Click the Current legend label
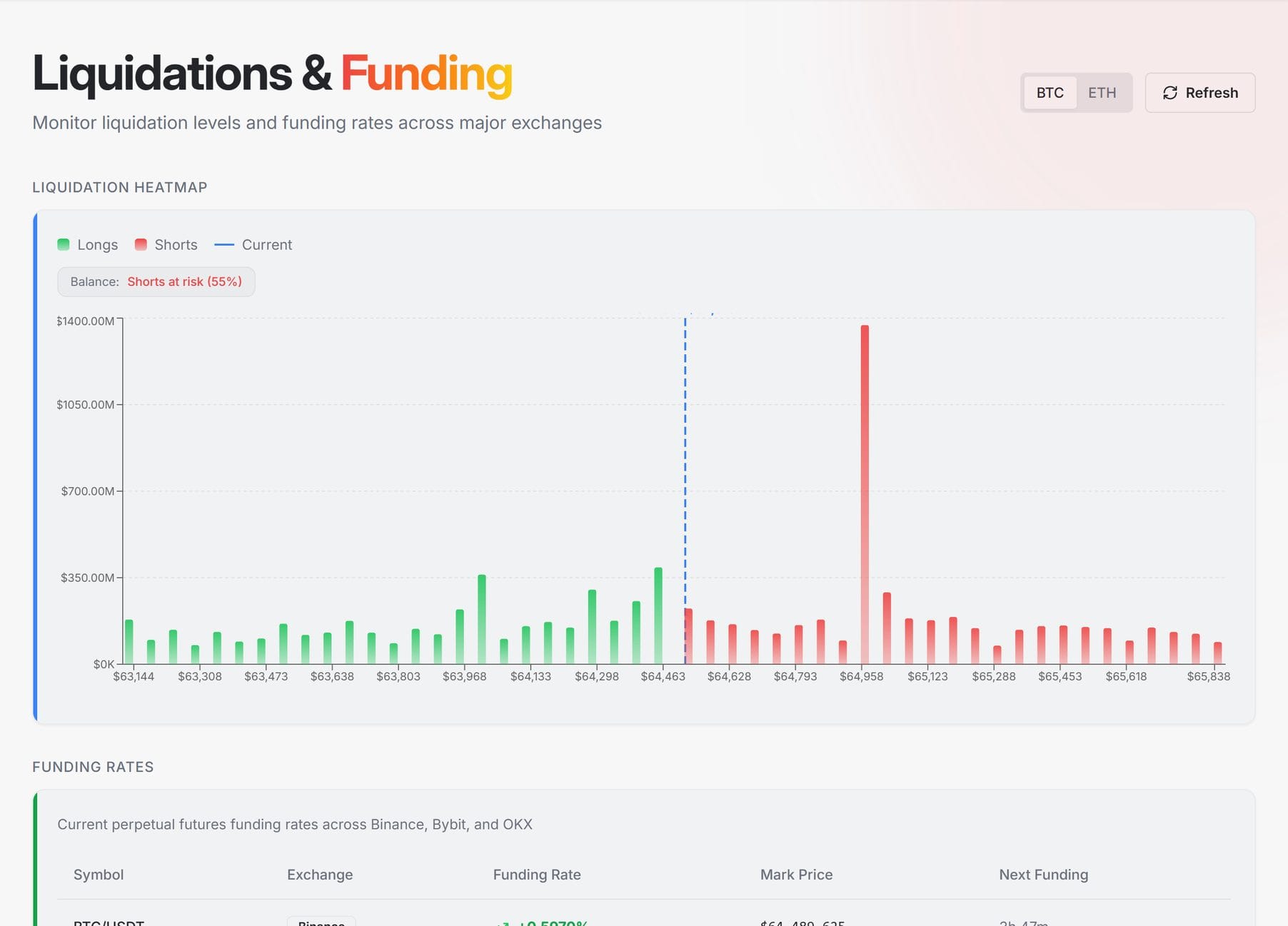Viewport: 1288px width, 926px height. coord(267,245)
